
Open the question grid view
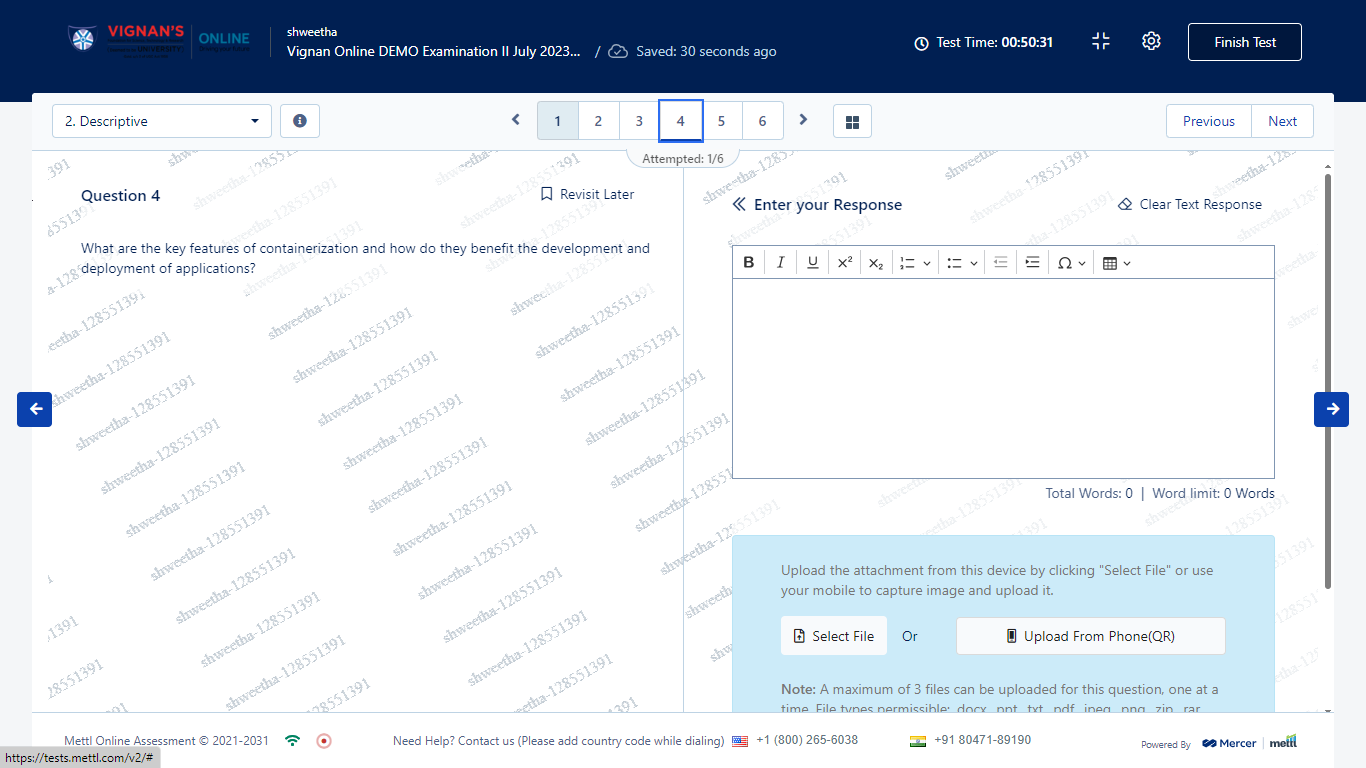852,121
